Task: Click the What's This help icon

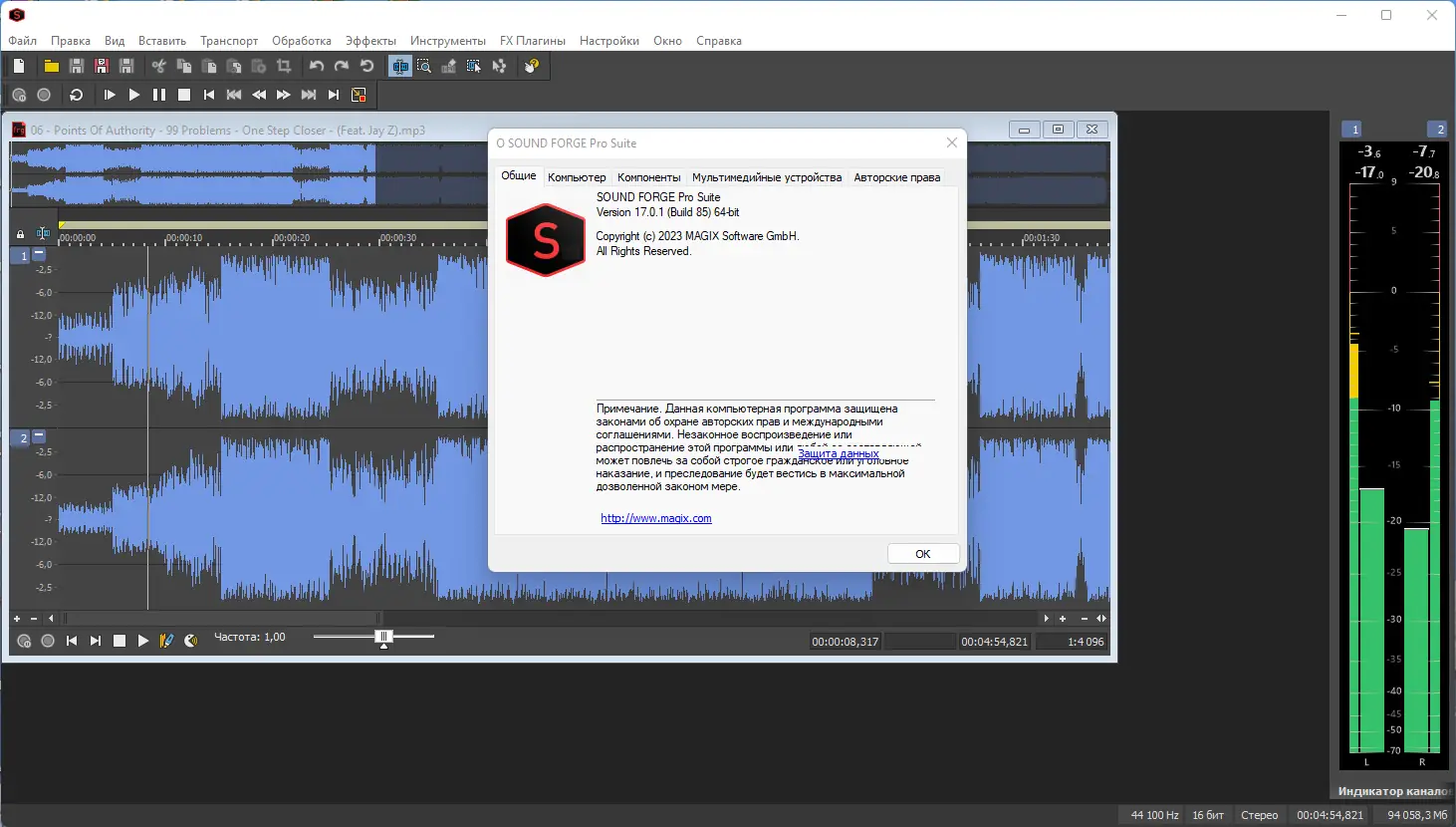Action: [533, 66]
